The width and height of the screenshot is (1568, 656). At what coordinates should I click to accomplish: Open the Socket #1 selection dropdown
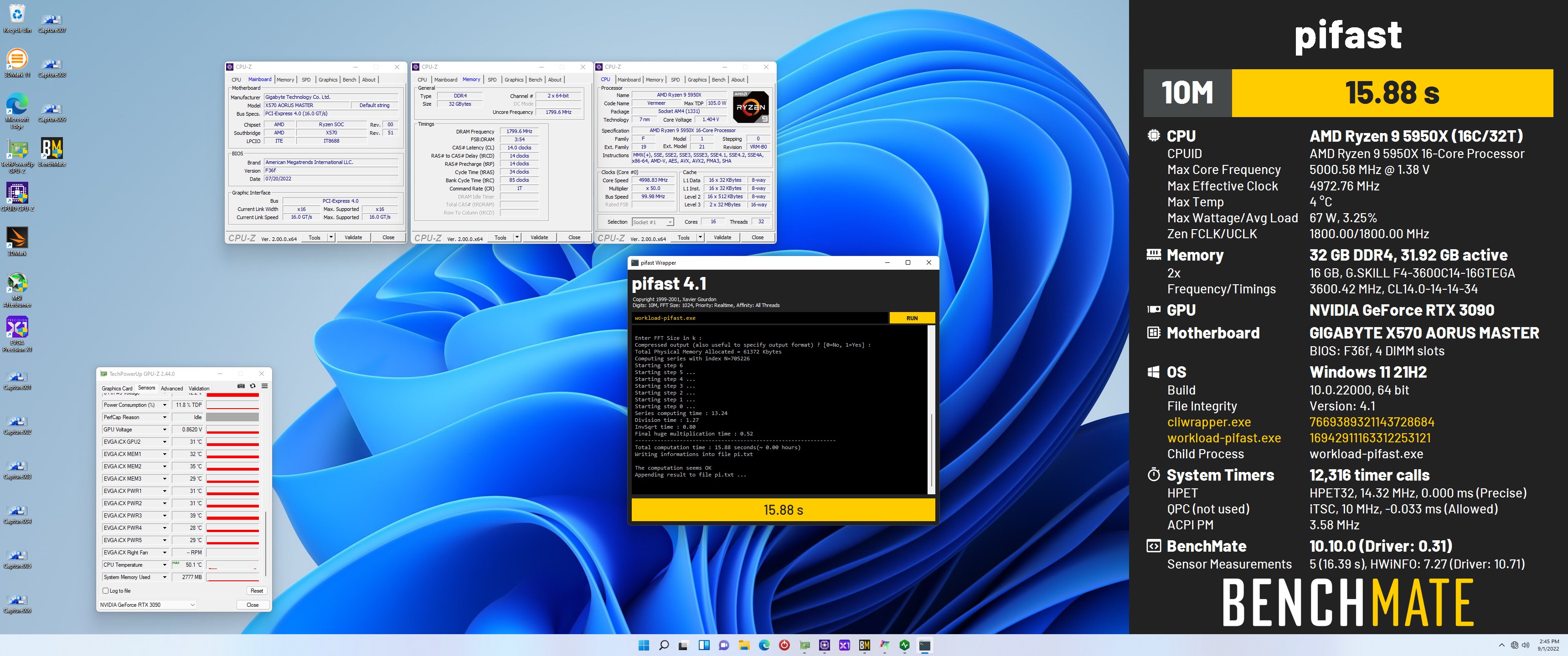click(653, 222)
